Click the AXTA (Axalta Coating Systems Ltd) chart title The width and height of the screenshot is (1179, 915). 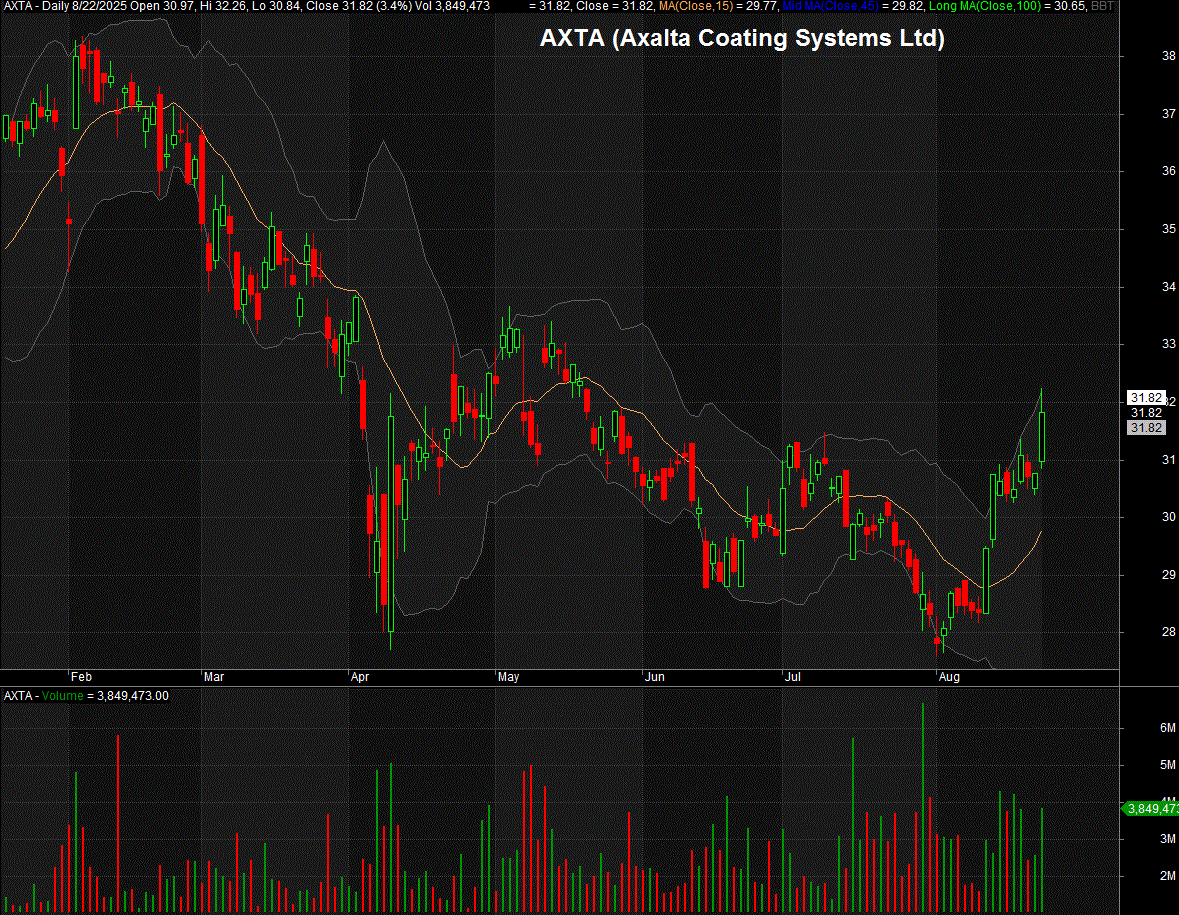click(x=742, y=38)
